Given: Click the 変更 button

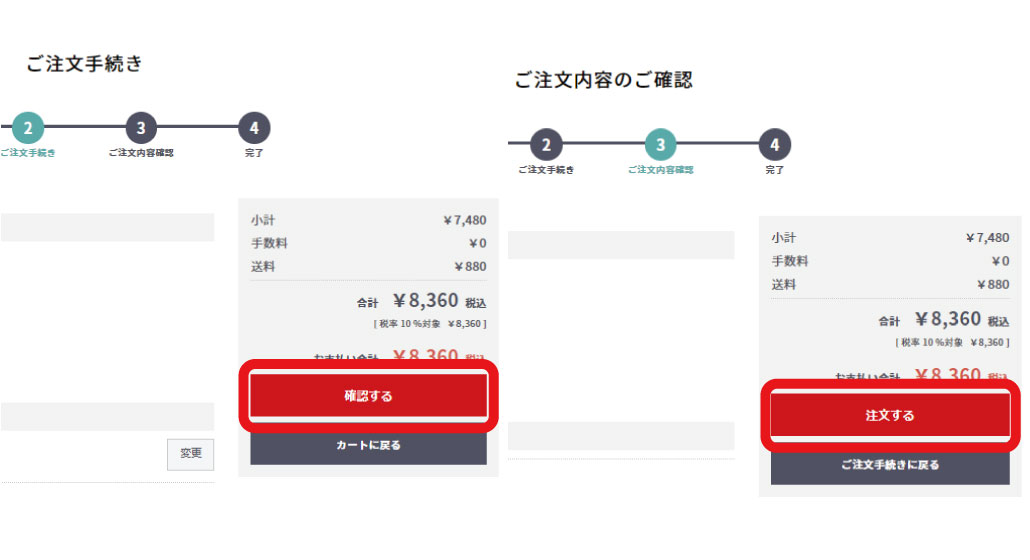Looking at the screenshot, I should 190,454.
